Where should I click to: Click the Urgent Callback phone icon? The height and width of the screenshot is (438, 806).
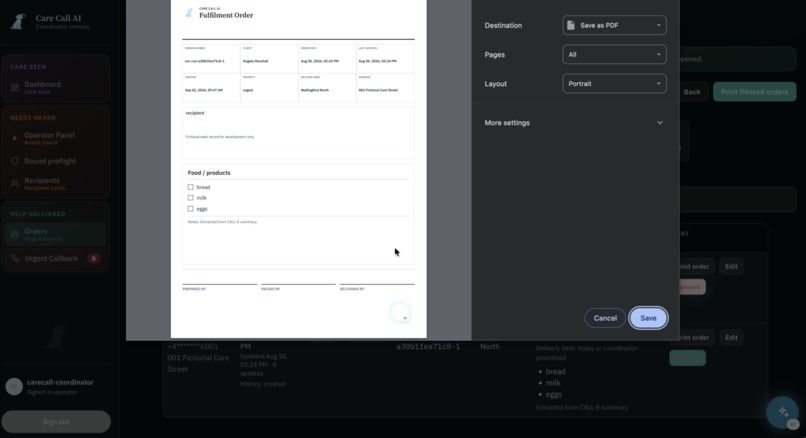pyautogui.click(x=15, y=259)
